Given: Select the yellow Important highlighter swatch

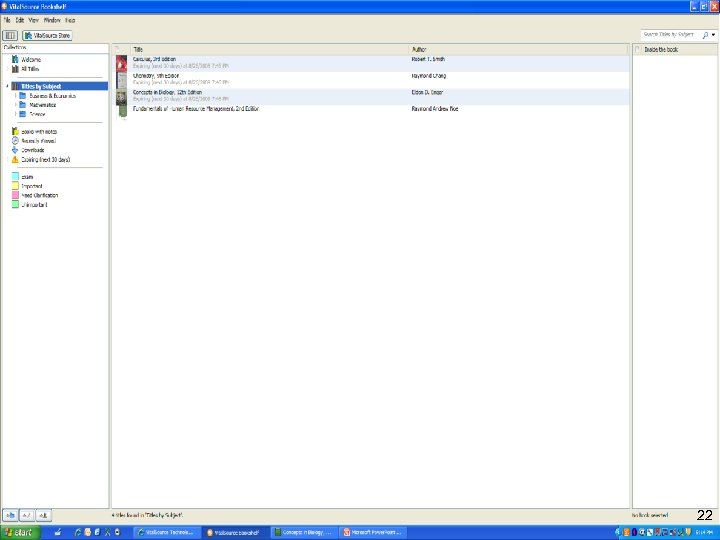Looking at the screenshot, I should coord(15,186).
